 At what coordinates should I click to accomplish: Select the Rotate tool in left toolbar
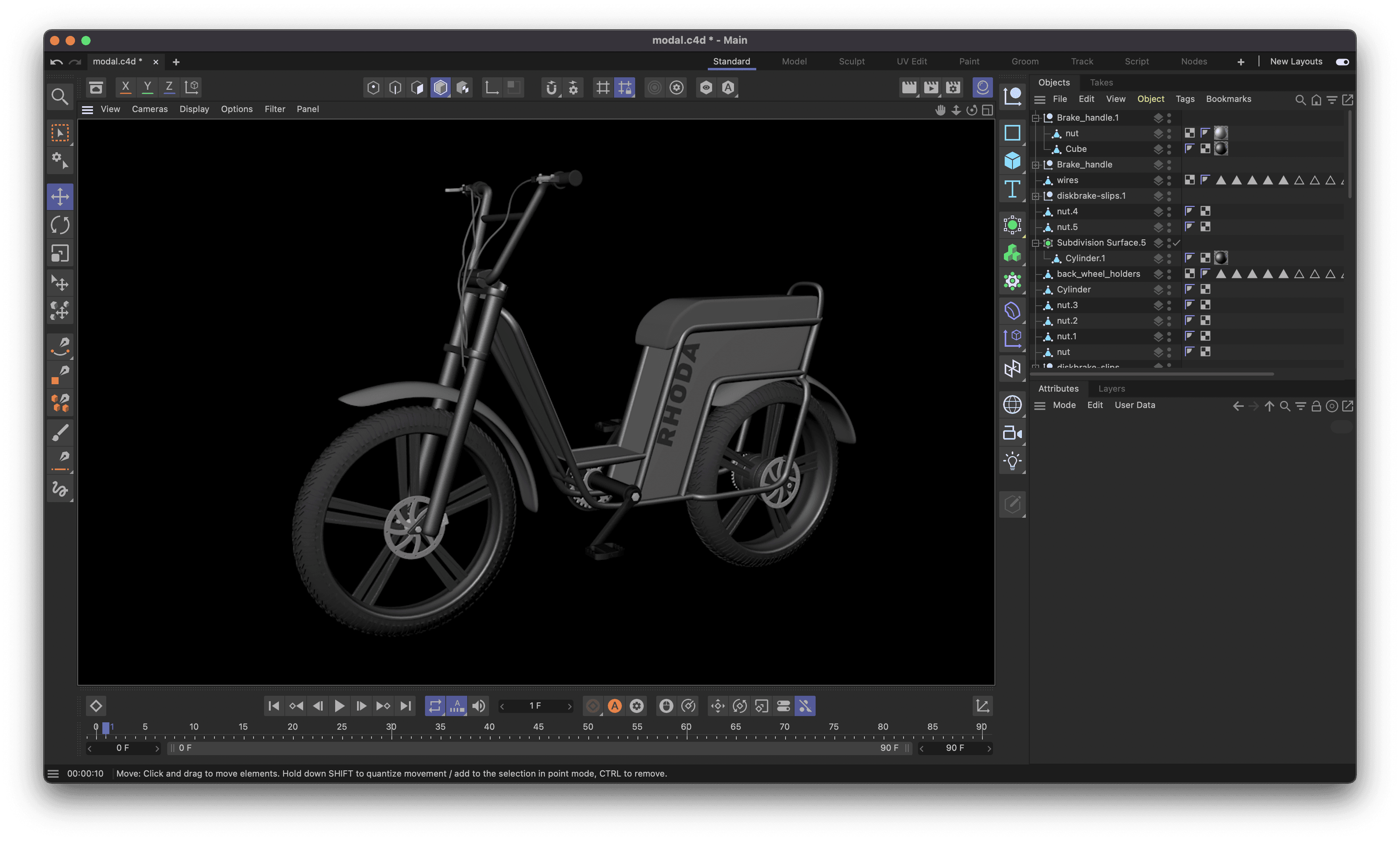pyautogui.click(x=59, y=225)
